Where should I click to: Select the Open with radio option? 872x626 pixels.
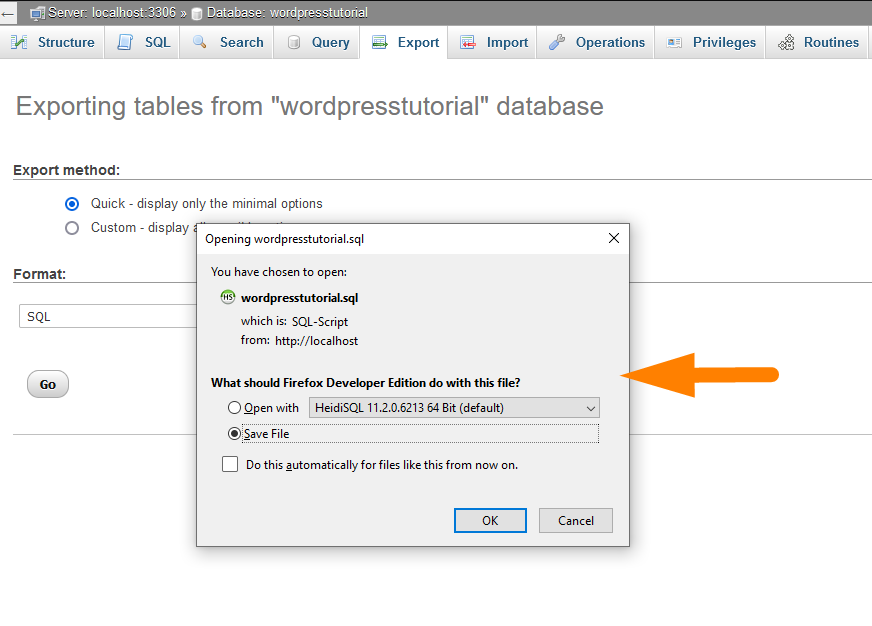(235, 408)
